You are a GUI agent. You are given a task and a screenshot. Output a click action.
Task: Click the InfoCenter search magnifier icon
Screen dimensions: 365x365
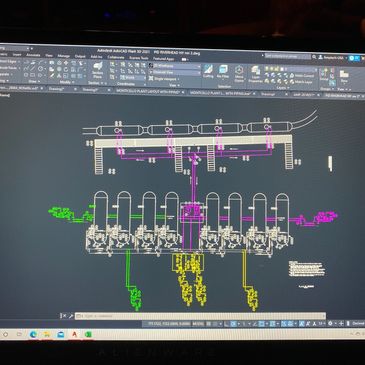pos(314,57)
